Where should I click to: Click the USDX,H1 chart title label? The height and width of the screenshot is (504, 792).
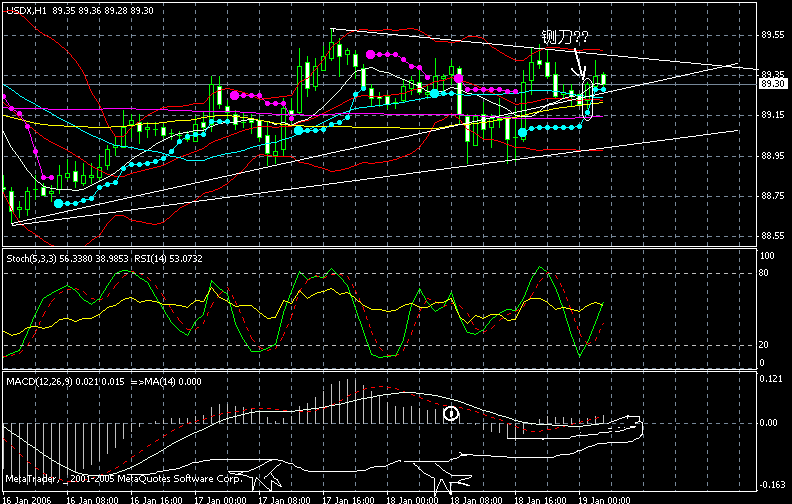coord(26,11)
